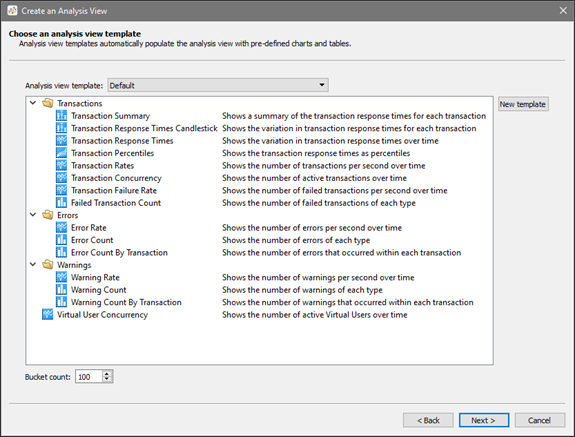Select the Transaction Summary chart icon
The height and width of the screenshot is (437, 575).
click(x=61, y=116)
